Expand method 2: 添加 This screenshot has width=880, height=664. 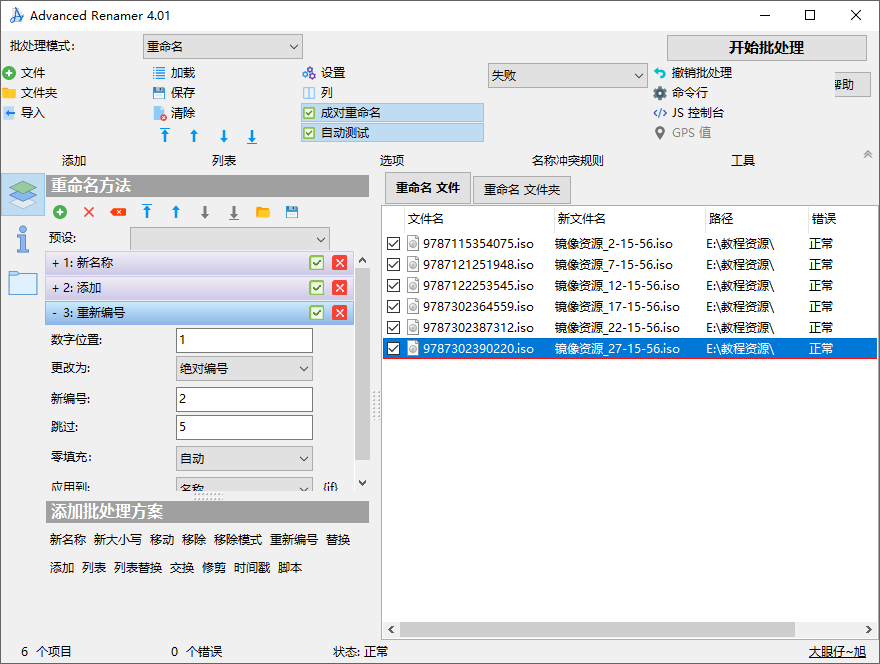(55, 288)
